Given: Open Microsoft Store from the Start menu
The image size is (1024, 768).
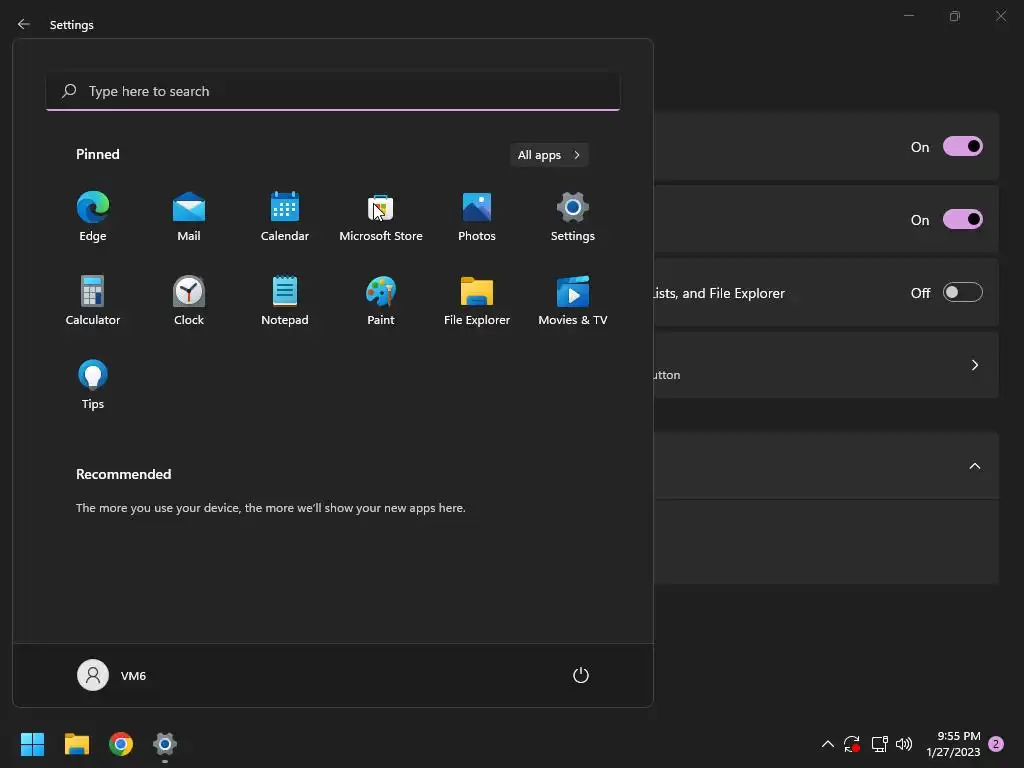Looking at the screenshot, I should click(x=381, y=217).
